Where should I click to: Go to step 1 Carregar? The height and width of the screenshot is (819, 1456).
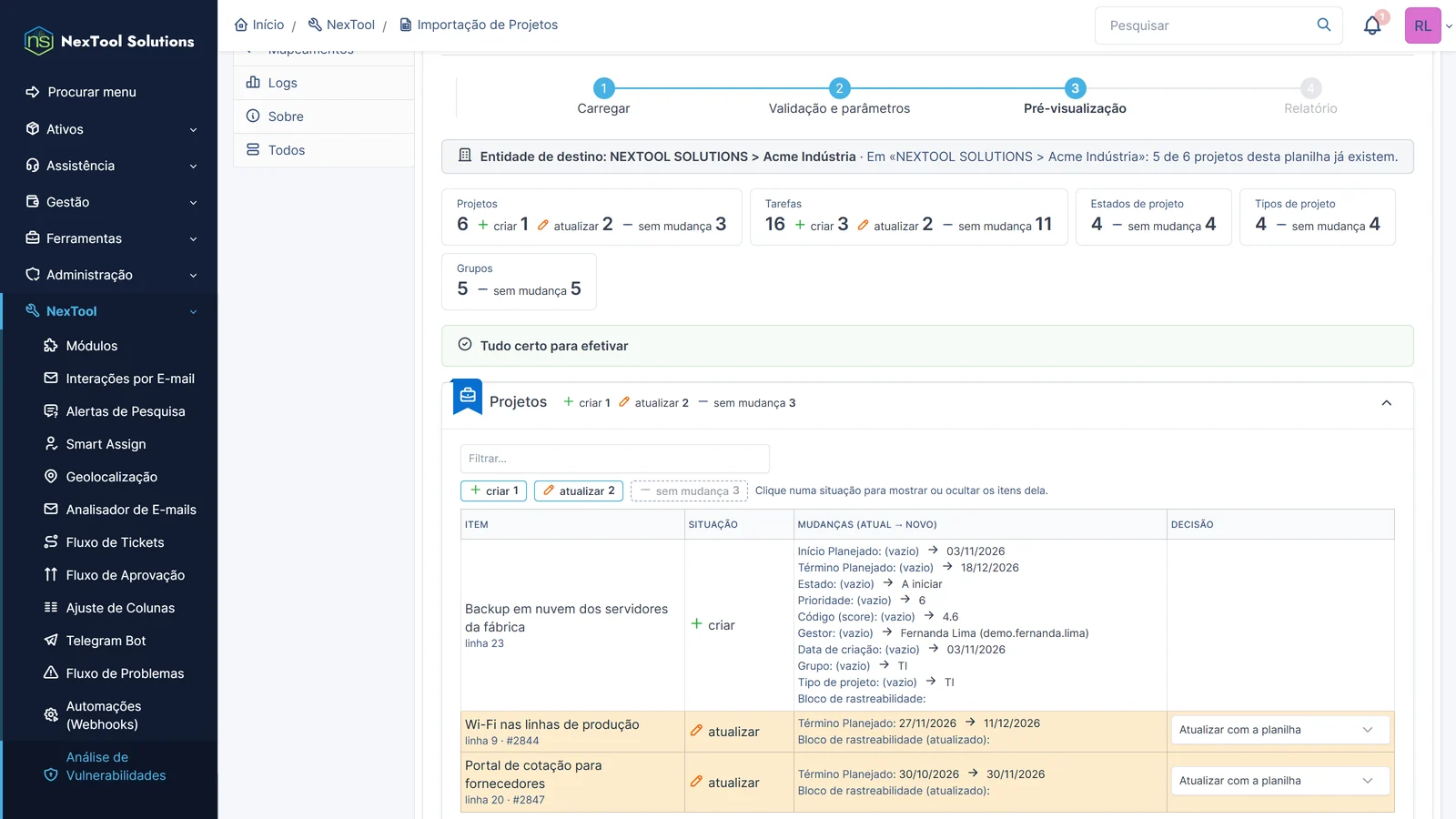[x=603, y=97]
